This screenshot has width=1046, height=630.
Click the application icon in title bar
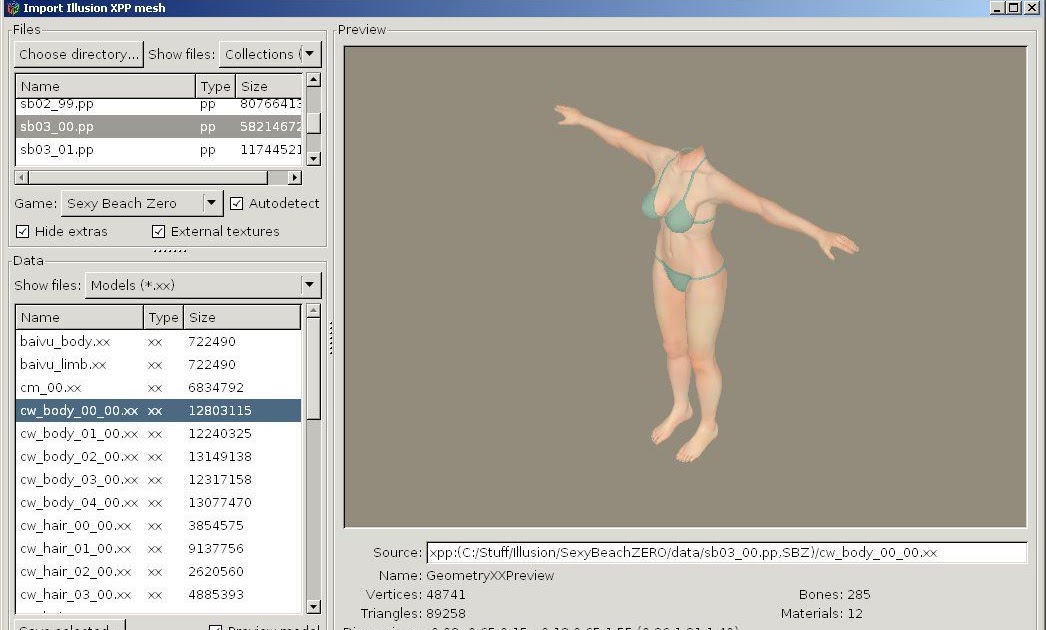point(12,8)
